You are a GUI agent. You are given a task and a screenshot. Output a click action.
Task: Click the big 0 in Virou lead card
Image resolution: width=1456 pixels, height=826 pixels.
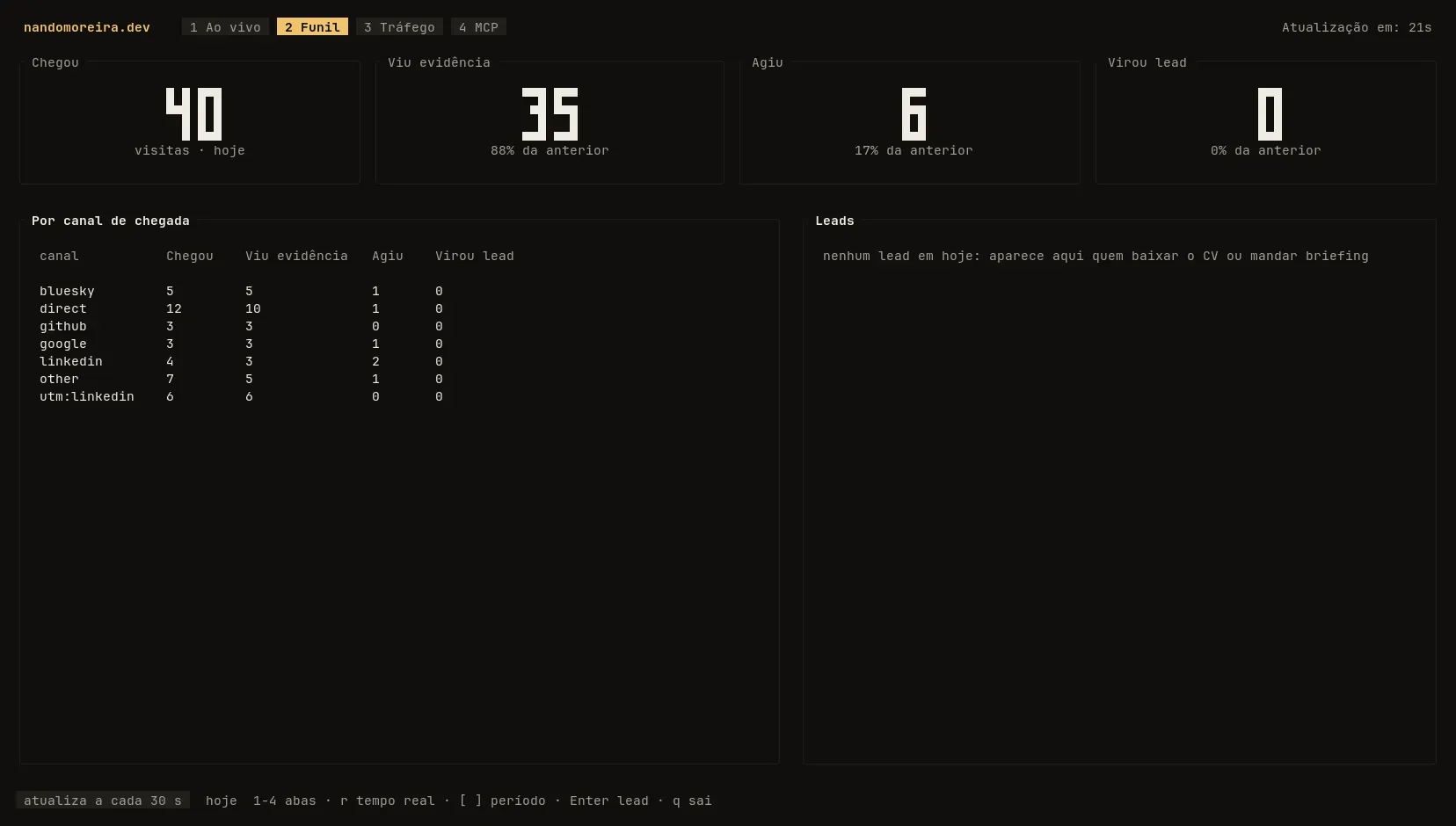point(1270,114)
